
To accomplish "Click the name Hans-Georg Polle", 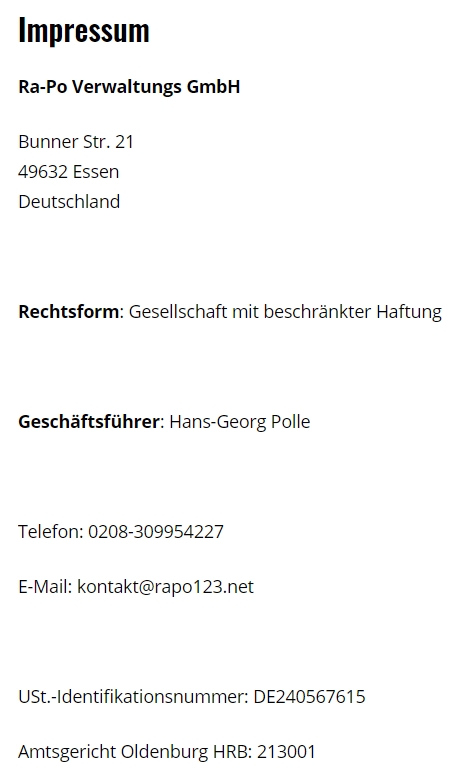I will coord(240,422).
